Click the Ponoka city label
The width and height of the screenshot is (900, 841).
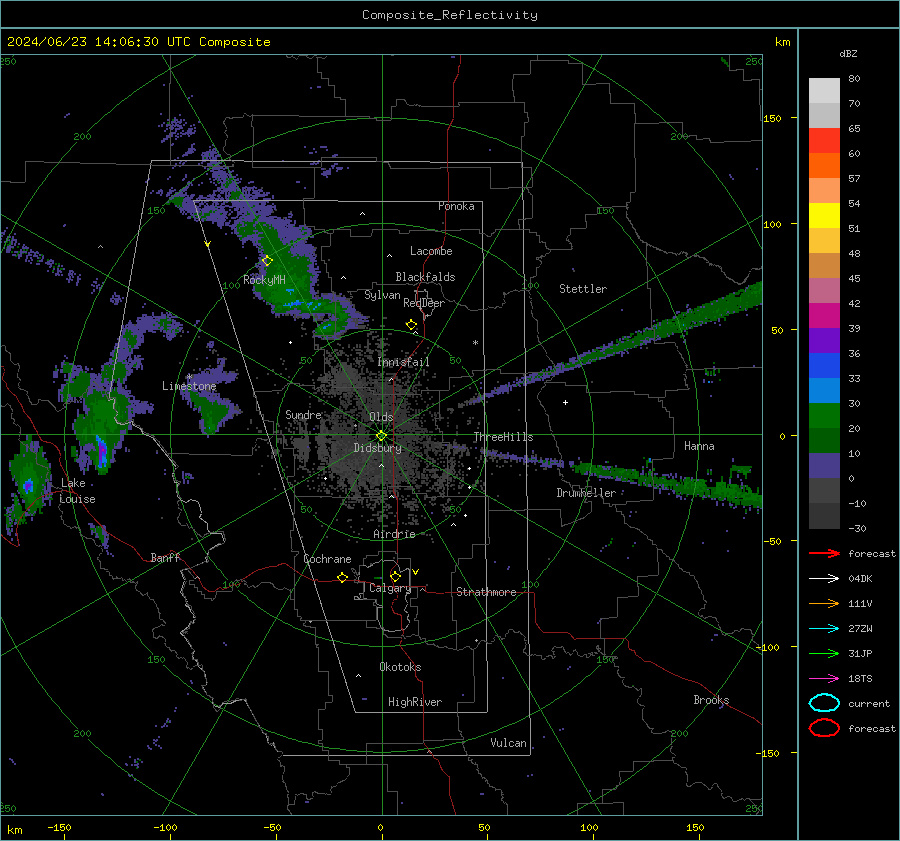456,206
